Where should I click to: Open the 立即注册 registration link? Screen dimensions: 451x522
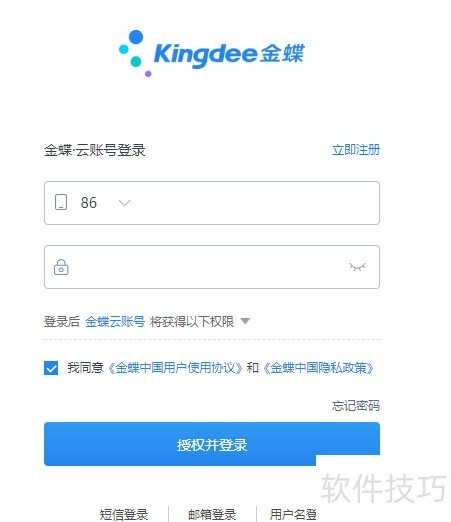[356, 150]
